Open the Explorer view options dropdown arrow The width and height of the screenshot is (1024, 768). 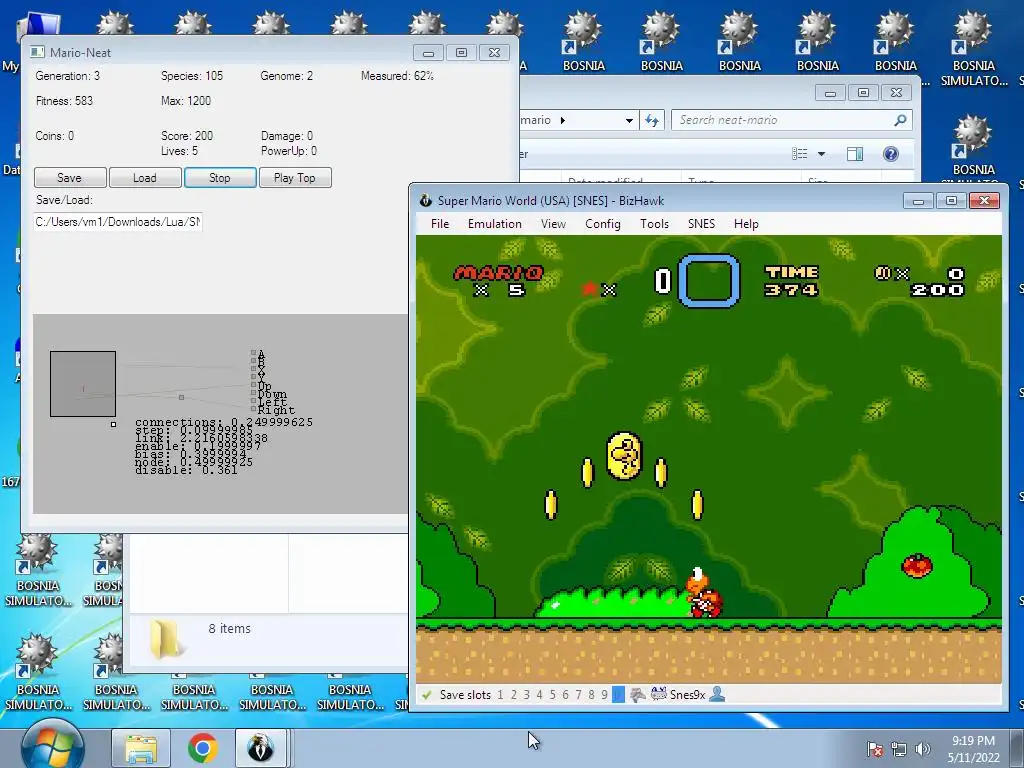[x=822, y=154]
